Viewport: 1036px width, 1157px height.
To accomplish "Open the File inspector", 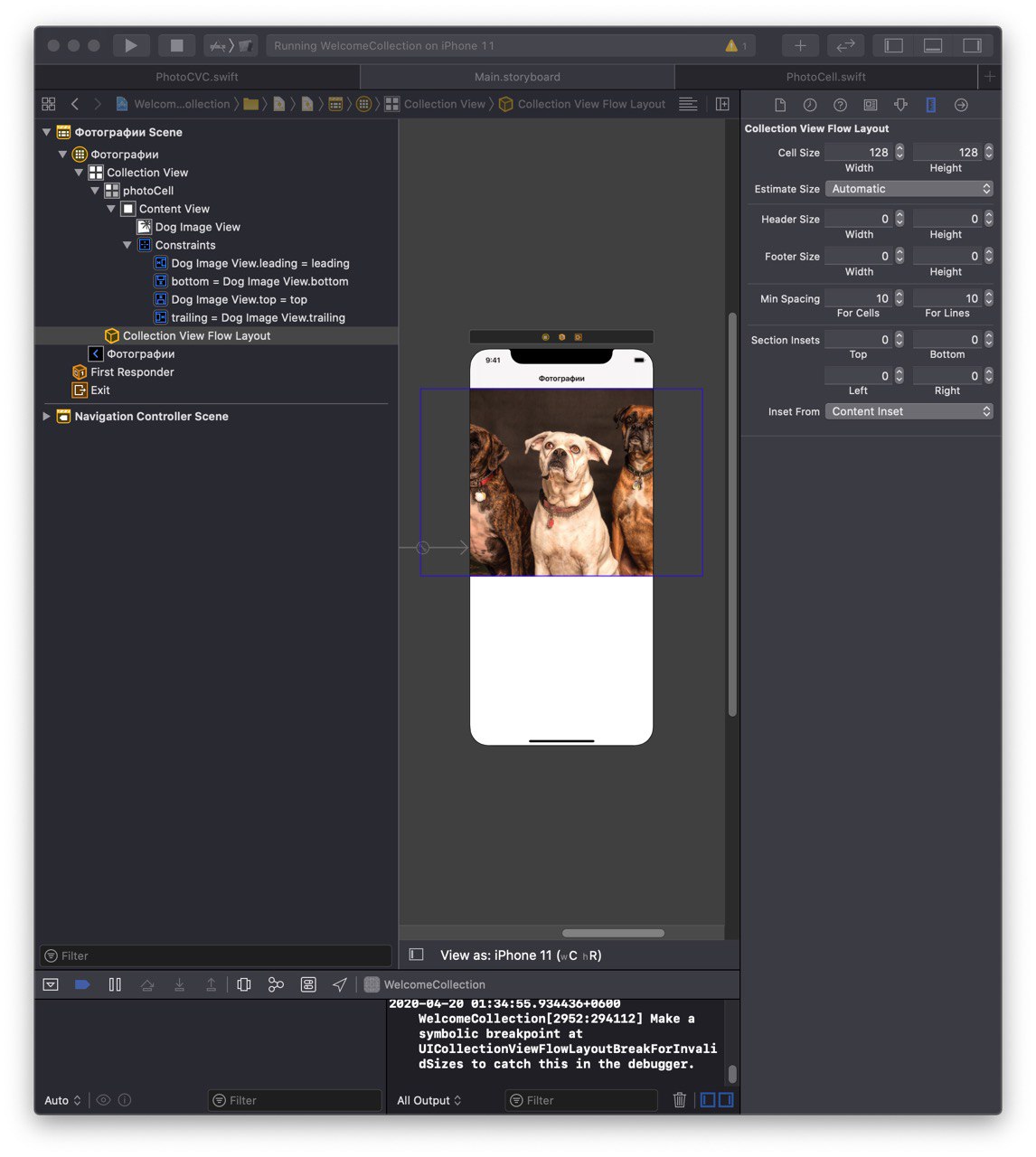I will click(x=780, y=105).
